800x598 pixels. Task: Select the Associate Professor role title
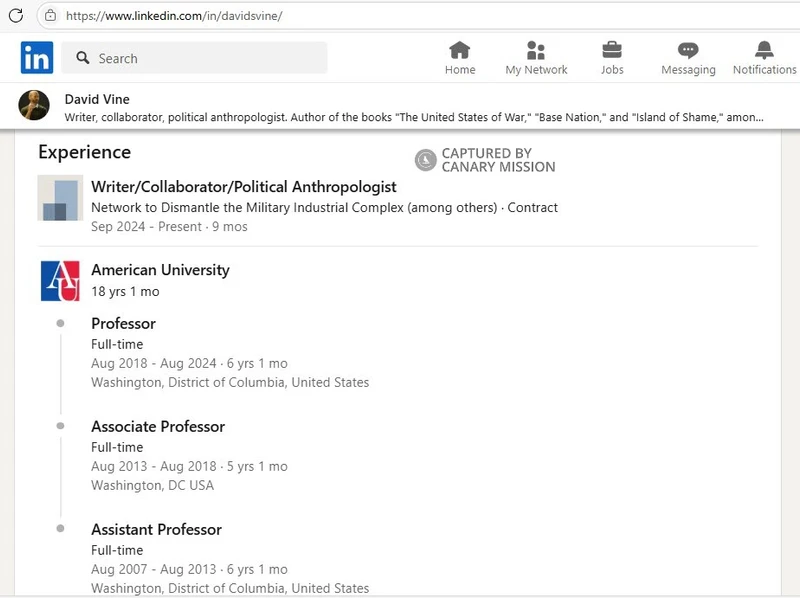pos(158,427)
